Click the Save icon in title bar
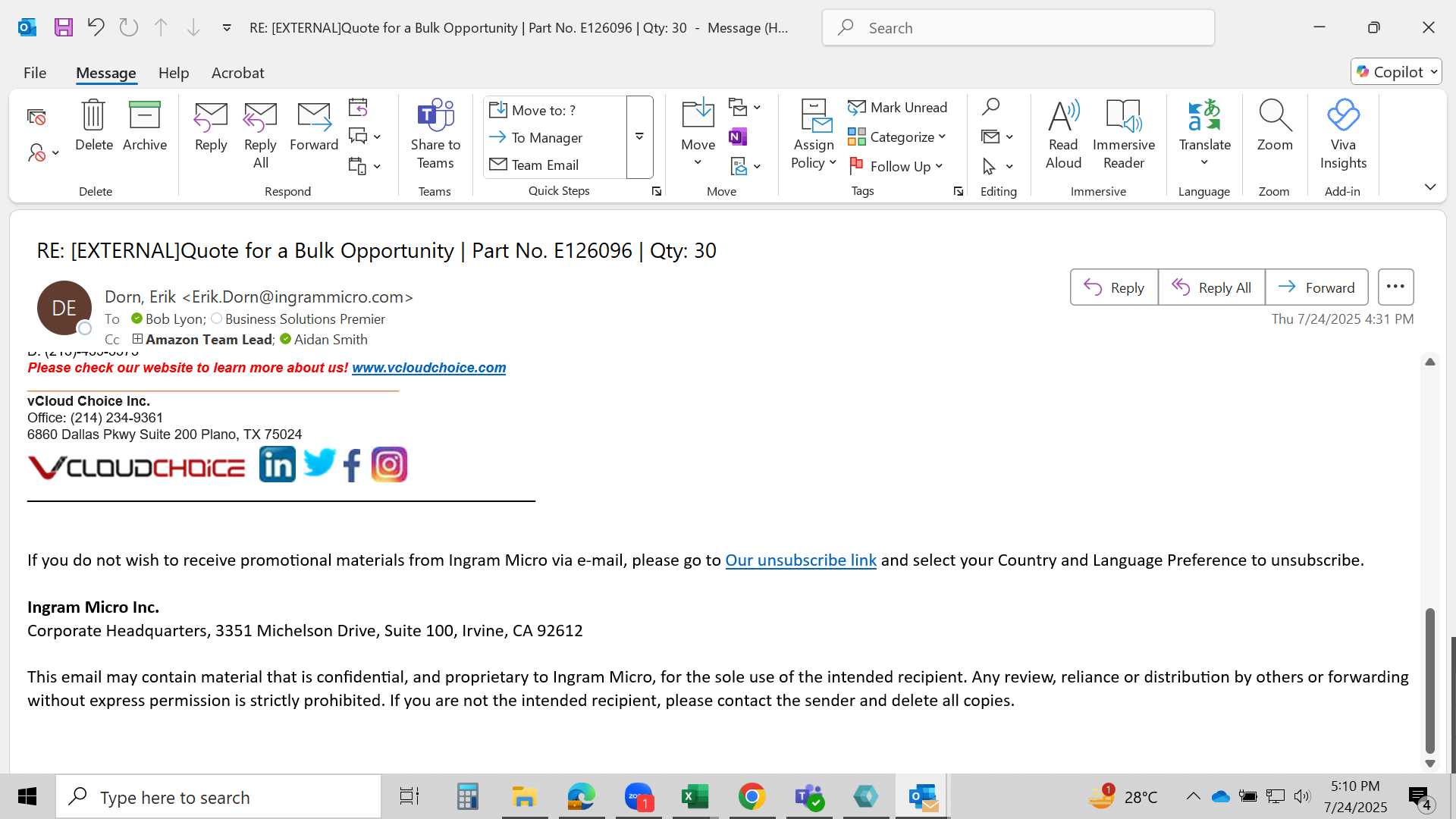Screen dimensions: 1456x819 [x=64, y=28]
